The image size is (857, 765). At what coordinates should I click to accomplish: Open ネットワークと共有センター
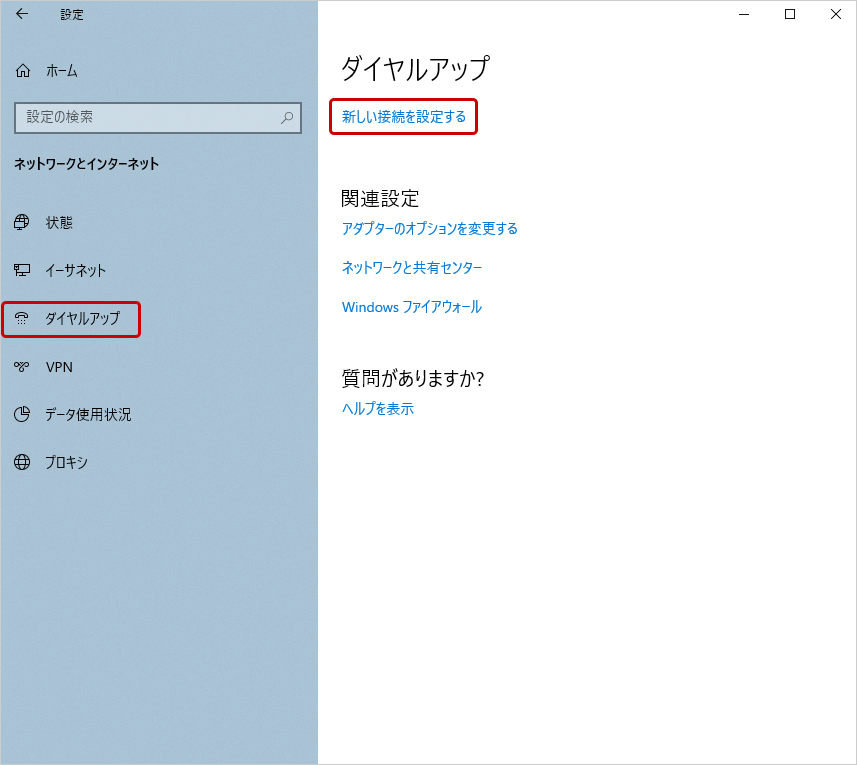click(411, 267)
